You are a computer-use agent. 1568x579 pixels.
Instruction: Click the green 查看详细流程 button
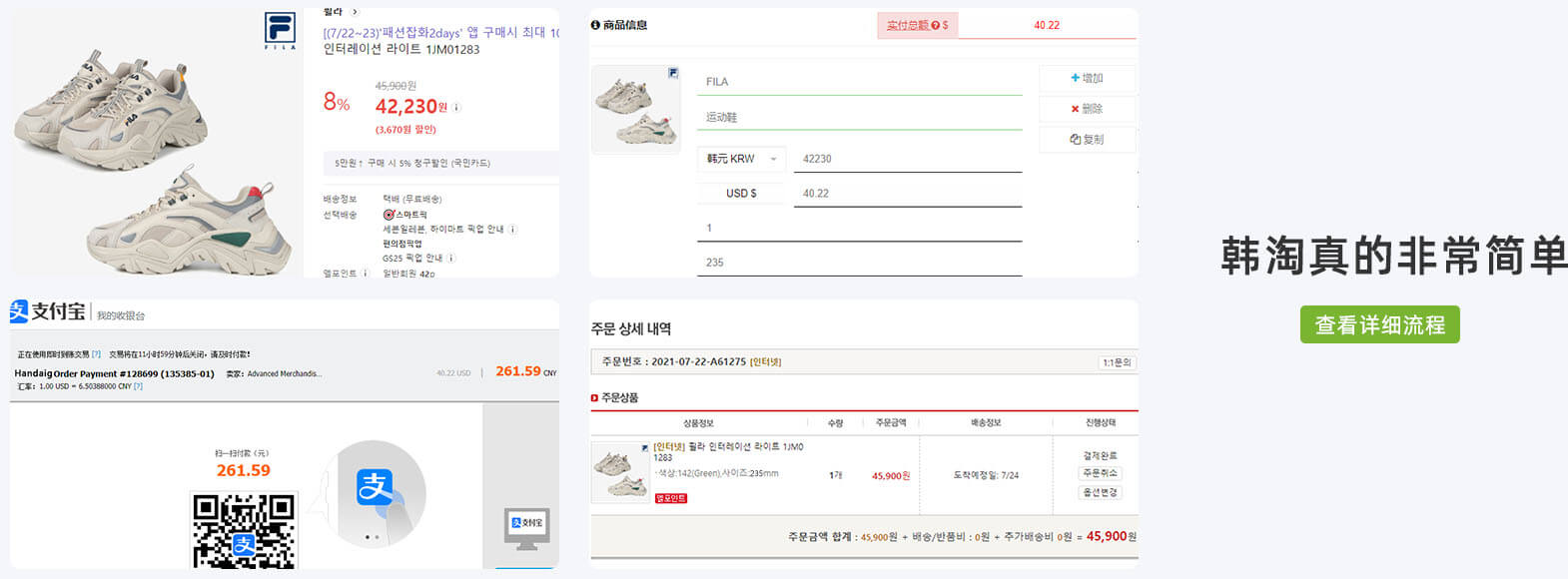point(1379,324)
